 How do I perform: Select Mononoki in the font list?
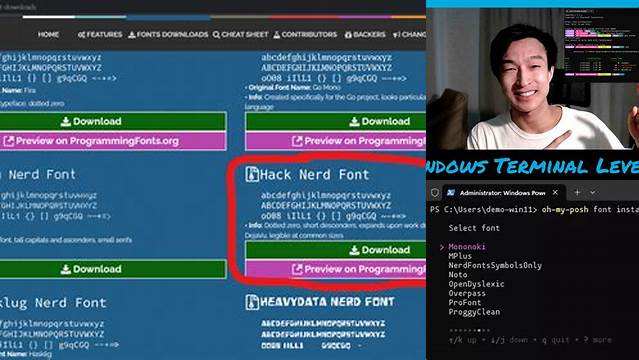[x=467, y=247]
